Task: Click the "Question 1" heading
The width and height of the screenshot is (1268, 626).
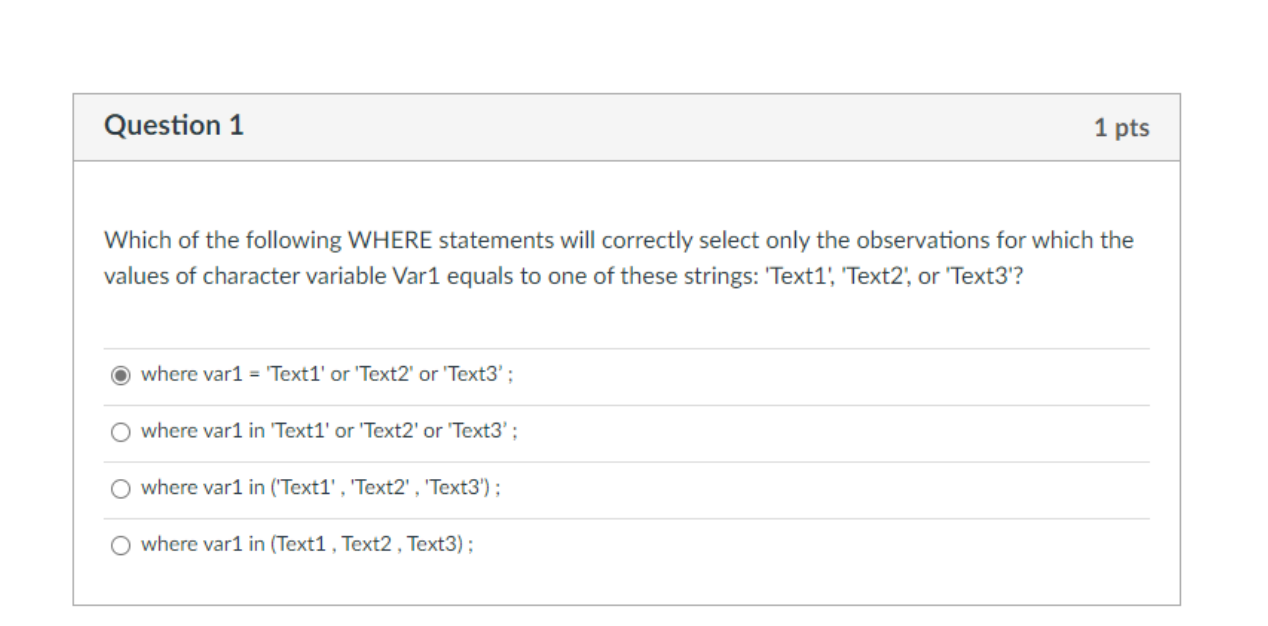Action: coord(173,126)
